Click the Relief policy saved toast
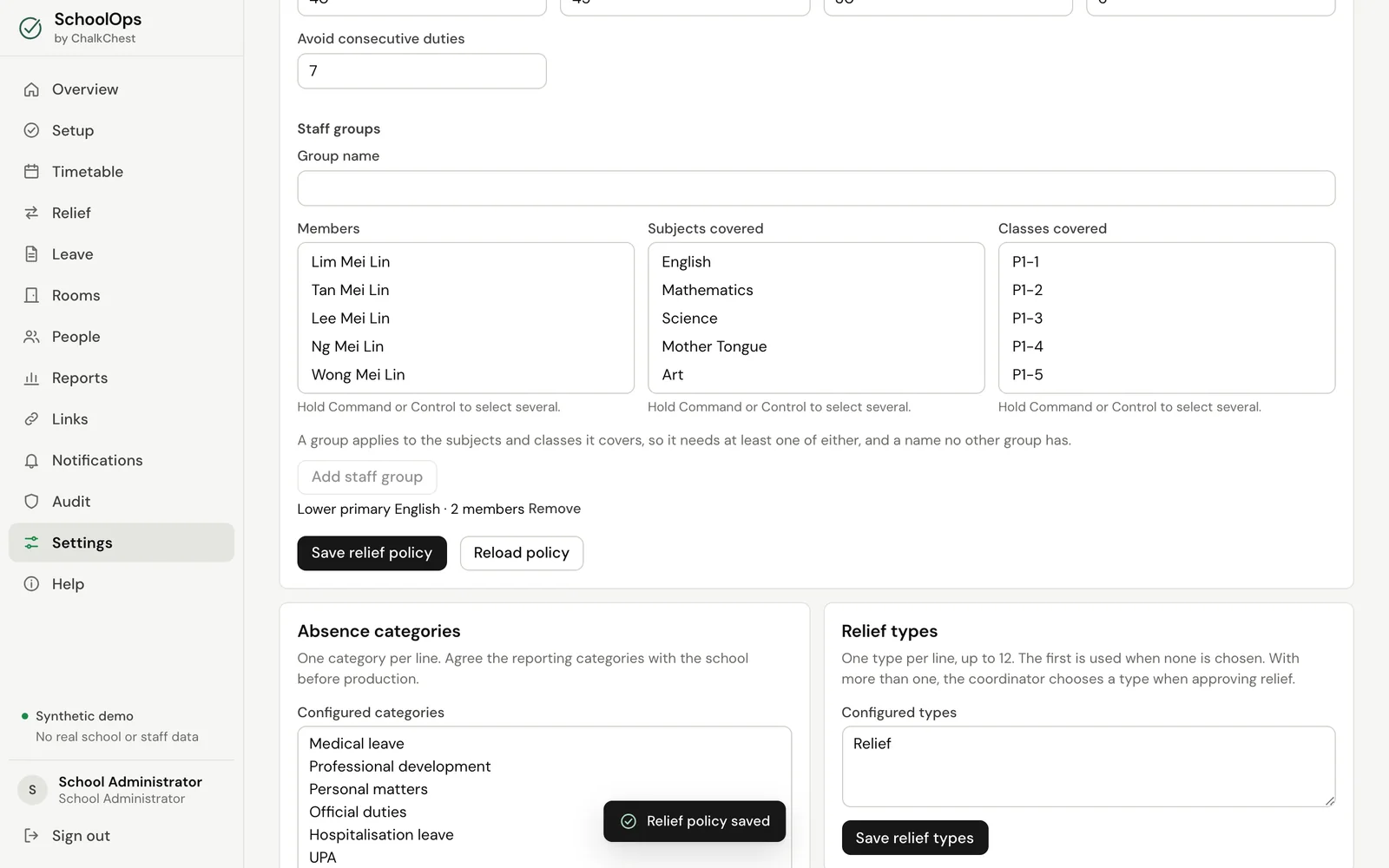 [694, 821]
